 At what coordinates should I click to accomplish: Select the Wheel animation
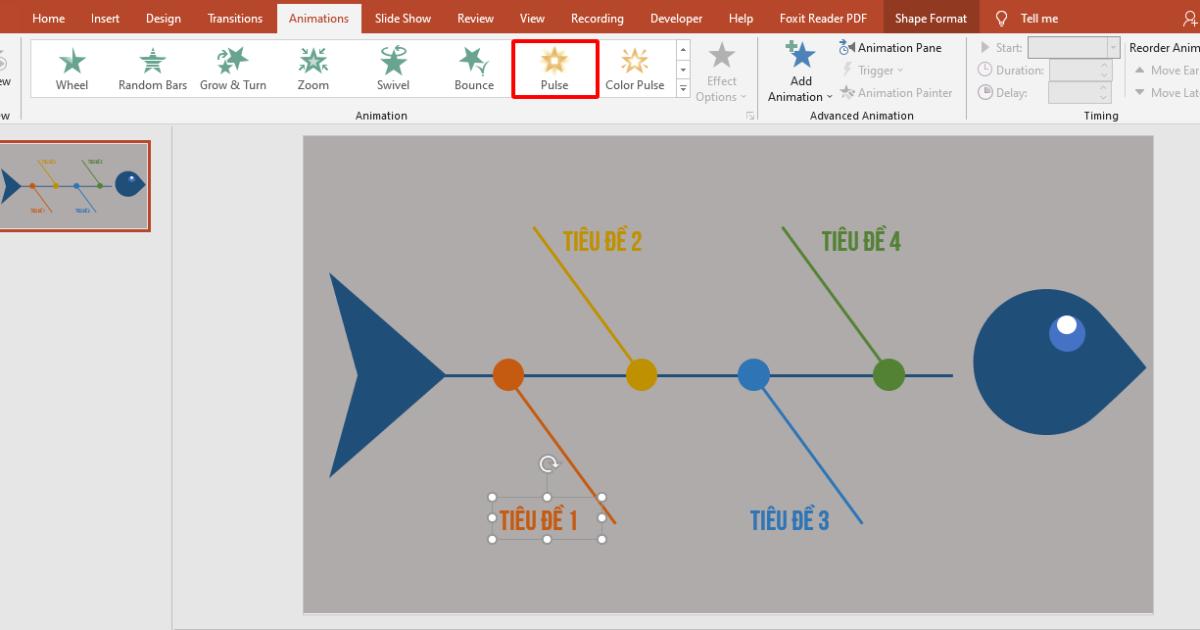(x=71, y=67)
